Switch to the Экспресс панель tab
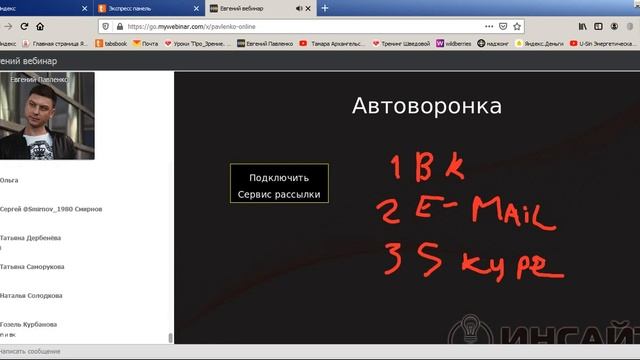 pos(149,8)
